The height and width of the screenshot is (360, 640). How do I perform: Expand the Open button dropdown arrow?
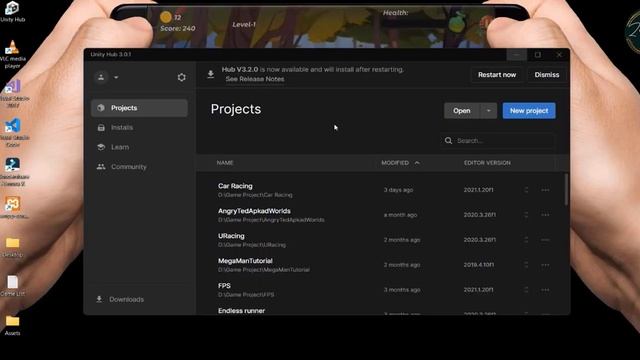(x=489, y=111)
